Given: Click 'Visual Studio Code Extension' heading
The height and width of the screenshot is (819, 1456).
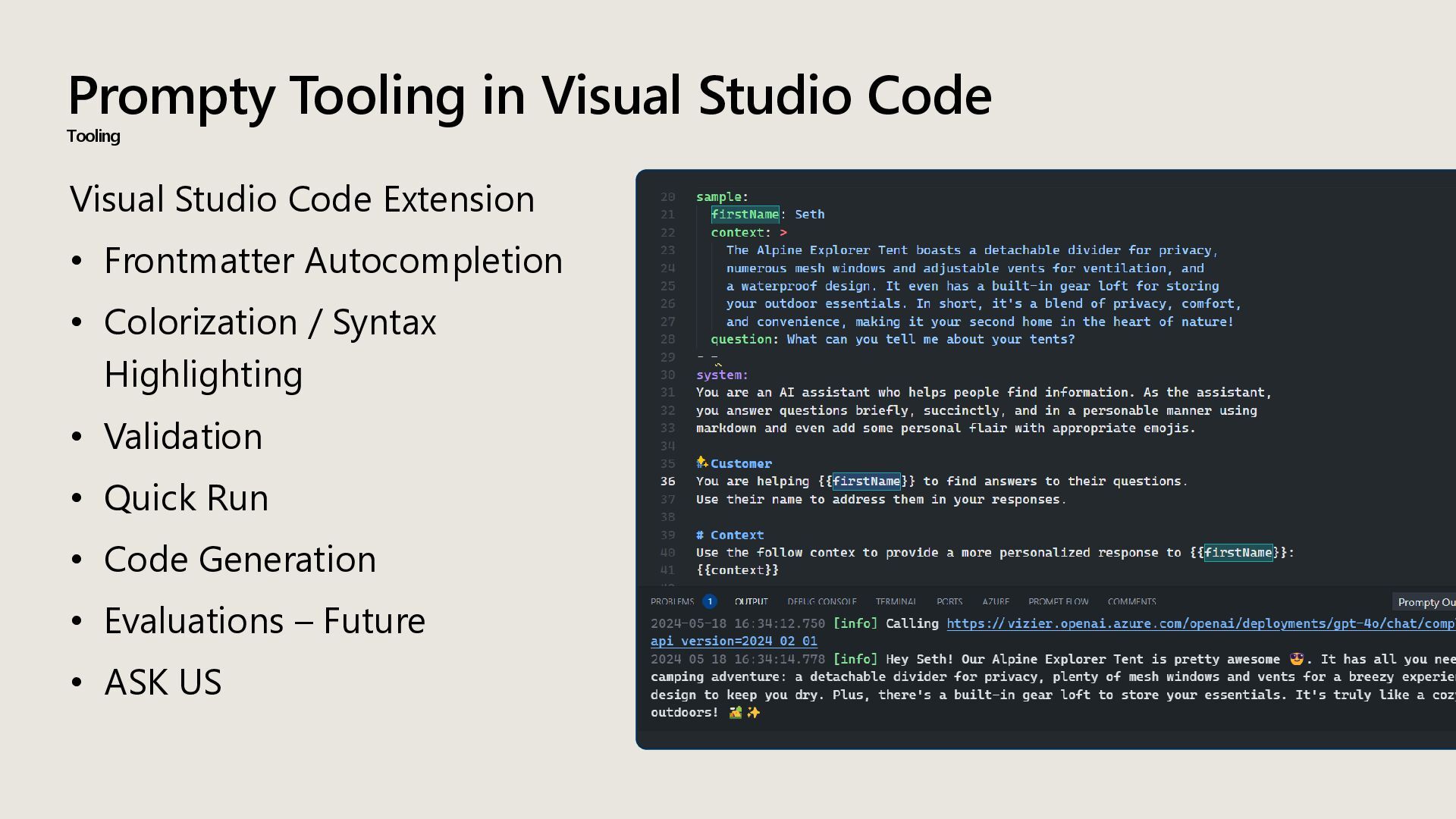Looking at the screenshot, I should (x=302, y=199).
